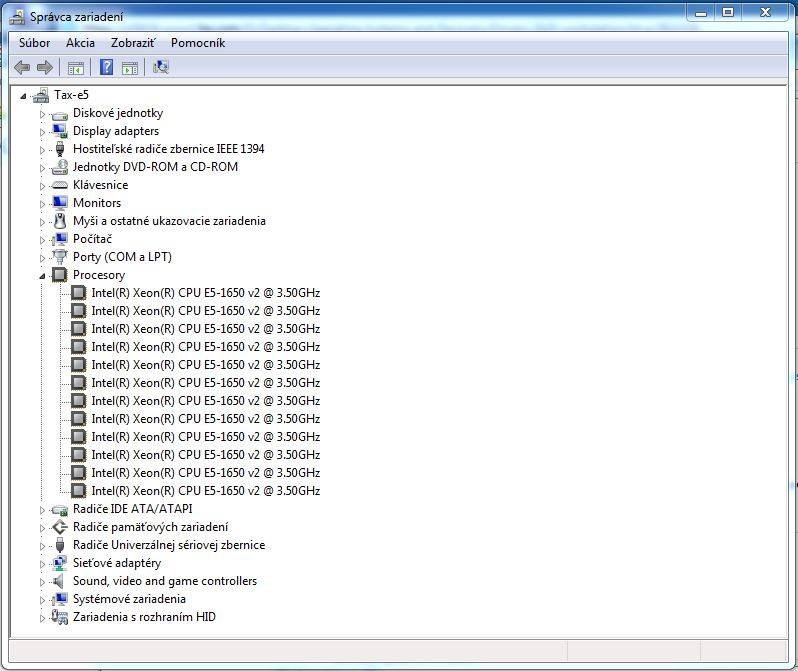Click the Sieťové adaptéry network icon
Viewport: 798px width, 671px height.
[x=60, y=563]
